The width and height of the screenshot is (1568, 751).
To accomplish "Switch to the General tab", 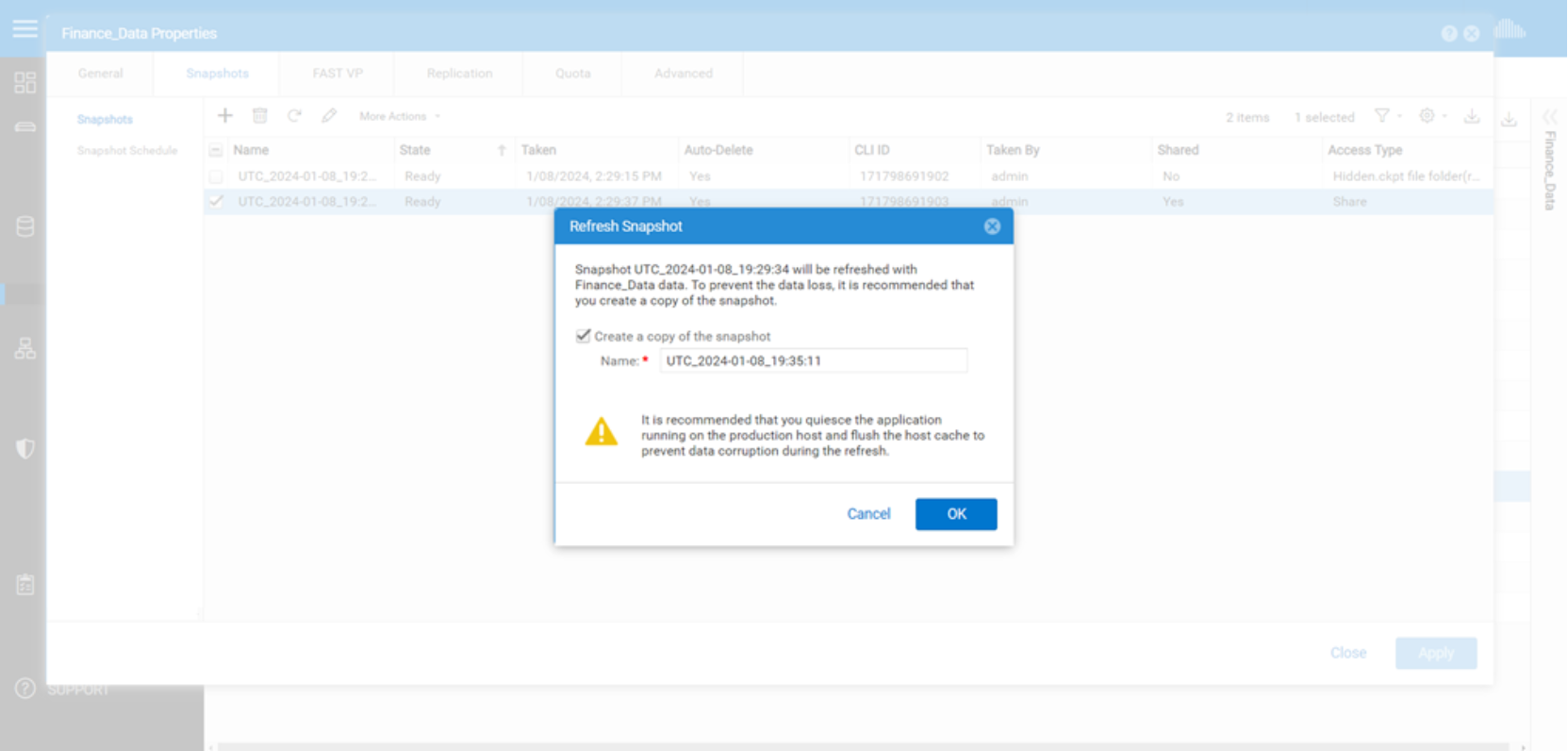I will (x=101, y=74).
